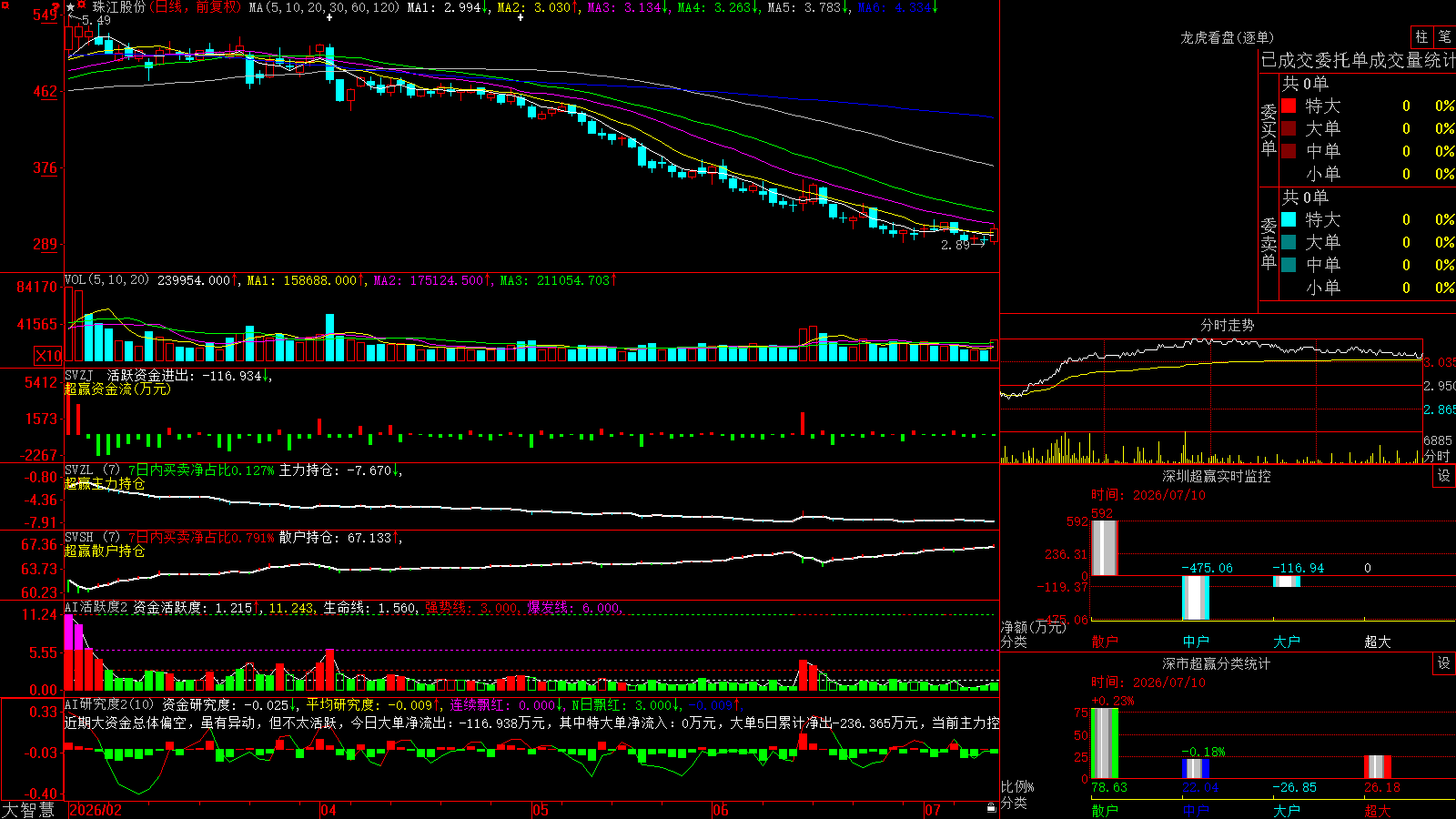The image size is (1456, 819).
Task: Click the 大智慧 logo label at bottom left
Action: point(28,810)
